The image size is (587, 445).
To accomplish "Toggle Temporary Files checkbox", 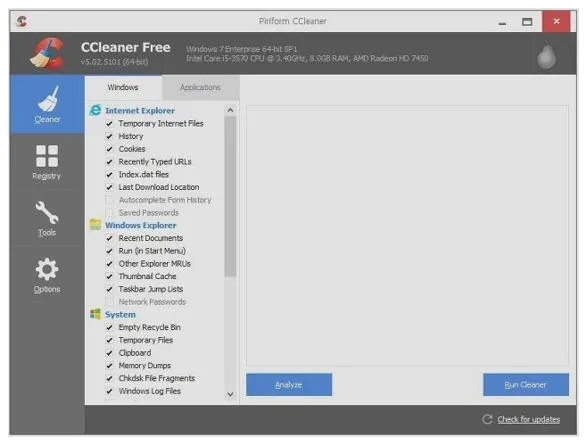I will pos(109,340).
